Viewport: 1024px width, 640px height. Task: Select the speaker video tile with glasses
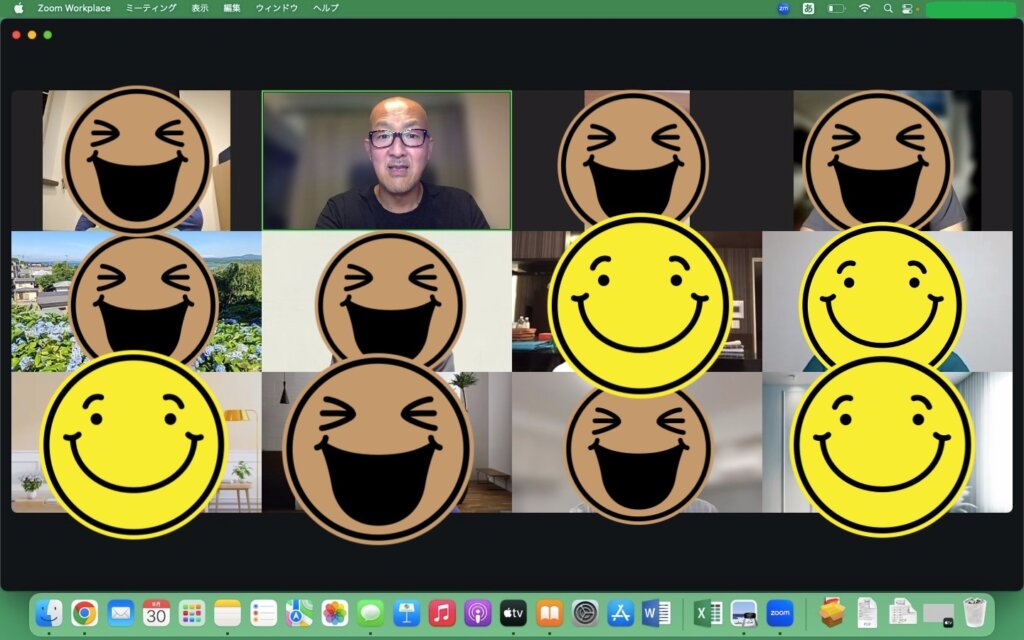click(386, 160)
